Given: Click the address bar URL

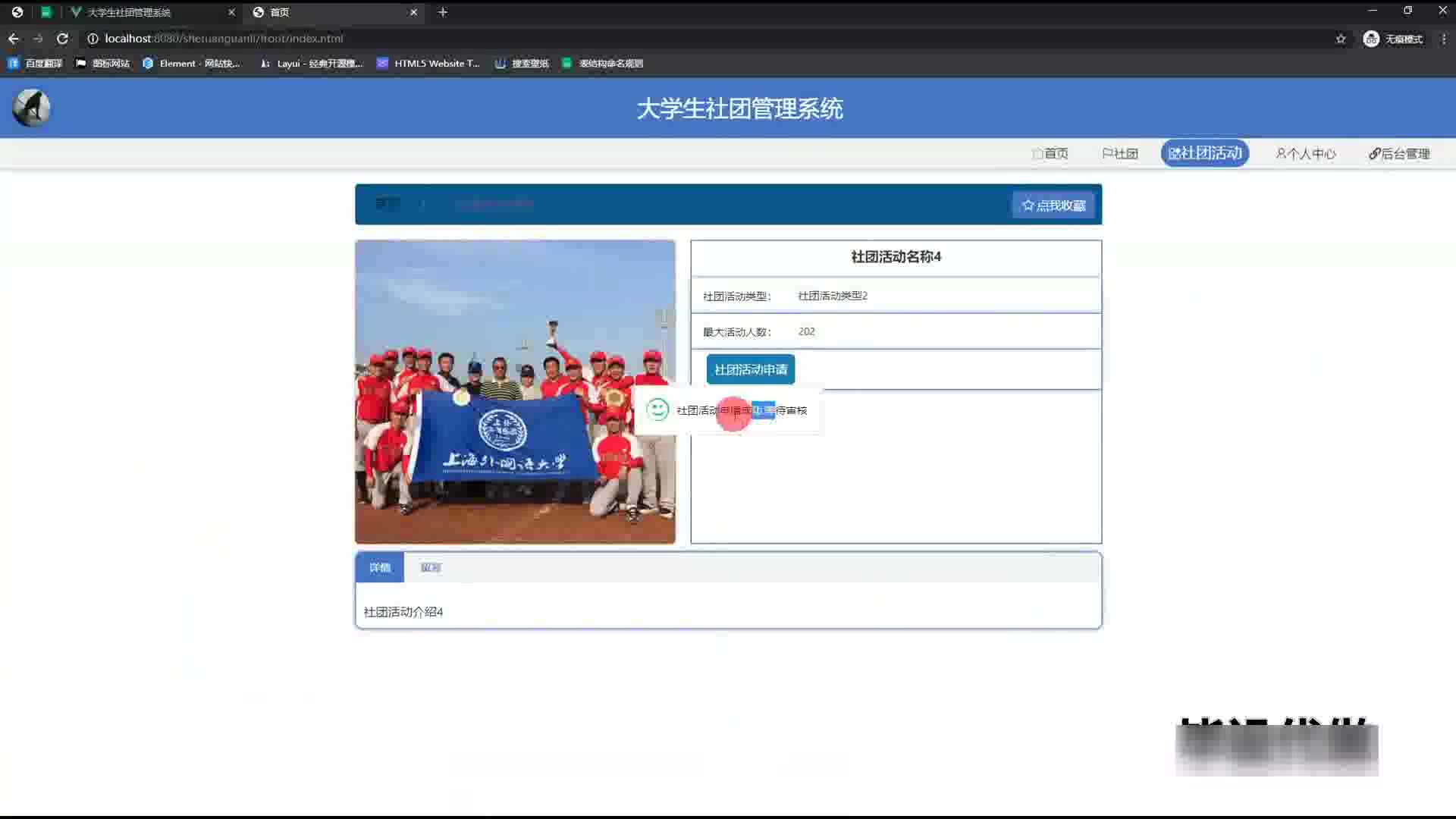Looking at the screenshot, I should 224,39.
